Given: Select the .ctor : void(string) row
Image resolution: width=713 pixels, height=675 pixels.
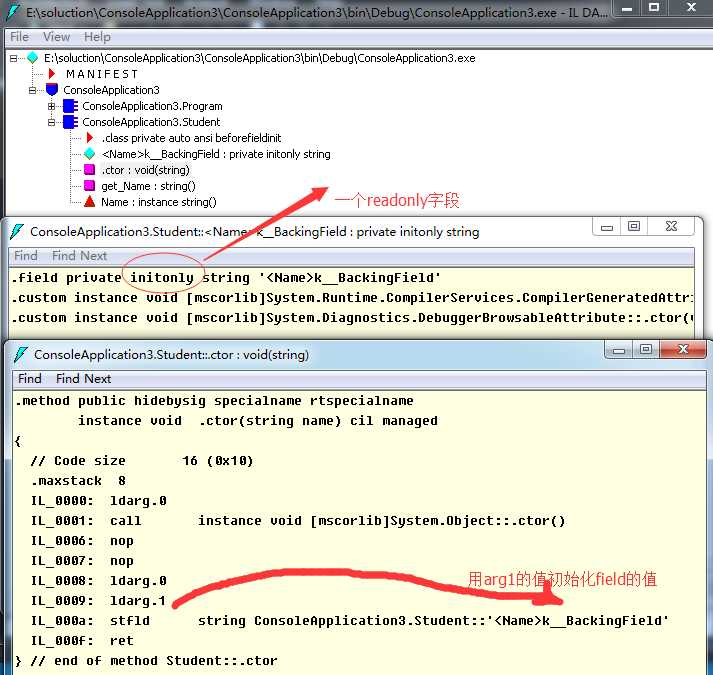Looking at the screenshot, I should point(145,170).
